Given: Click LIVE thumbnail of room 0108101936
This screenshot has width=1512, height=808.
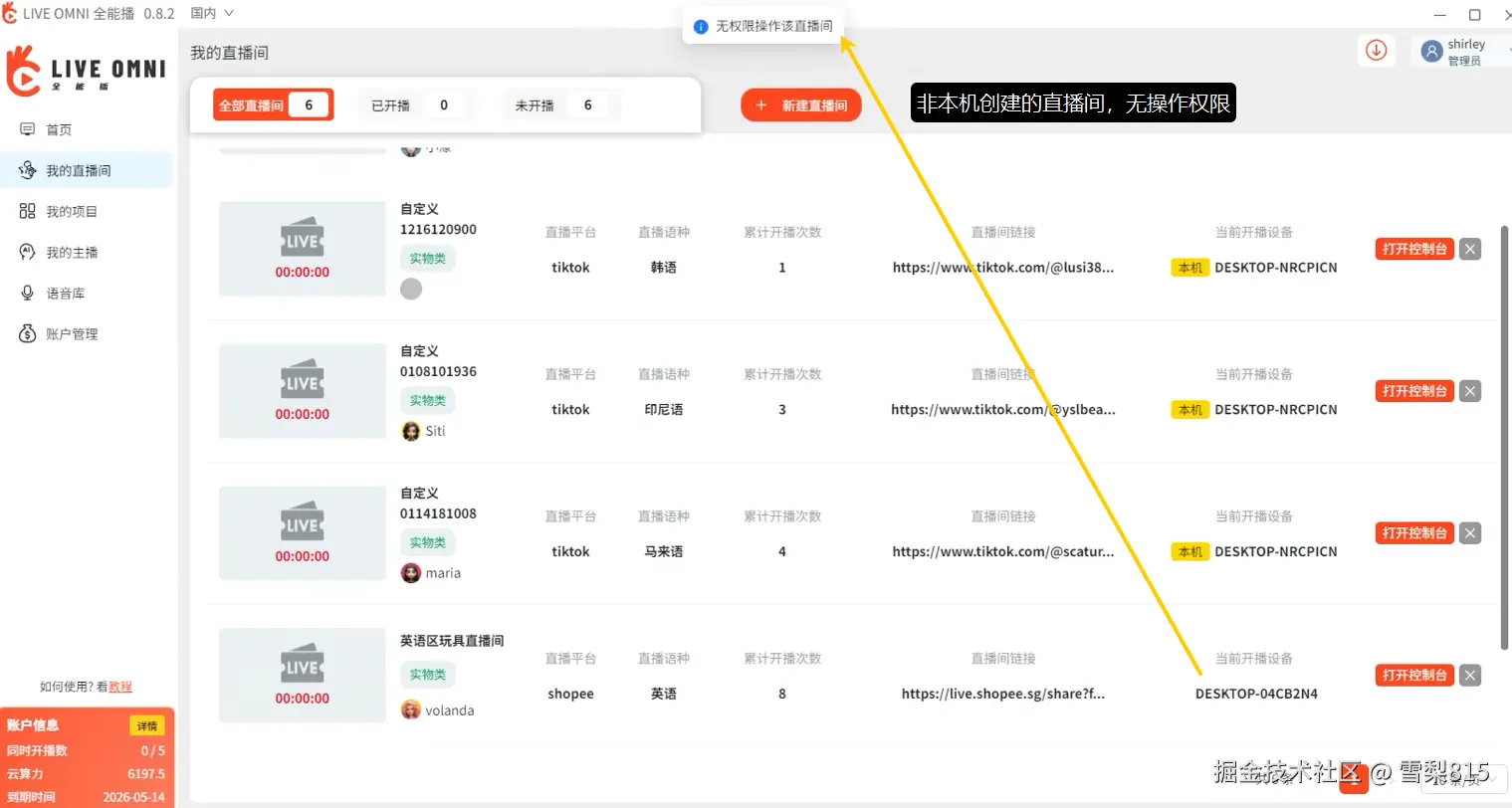Looking at the screenshot, I should (x=303, y=391).
